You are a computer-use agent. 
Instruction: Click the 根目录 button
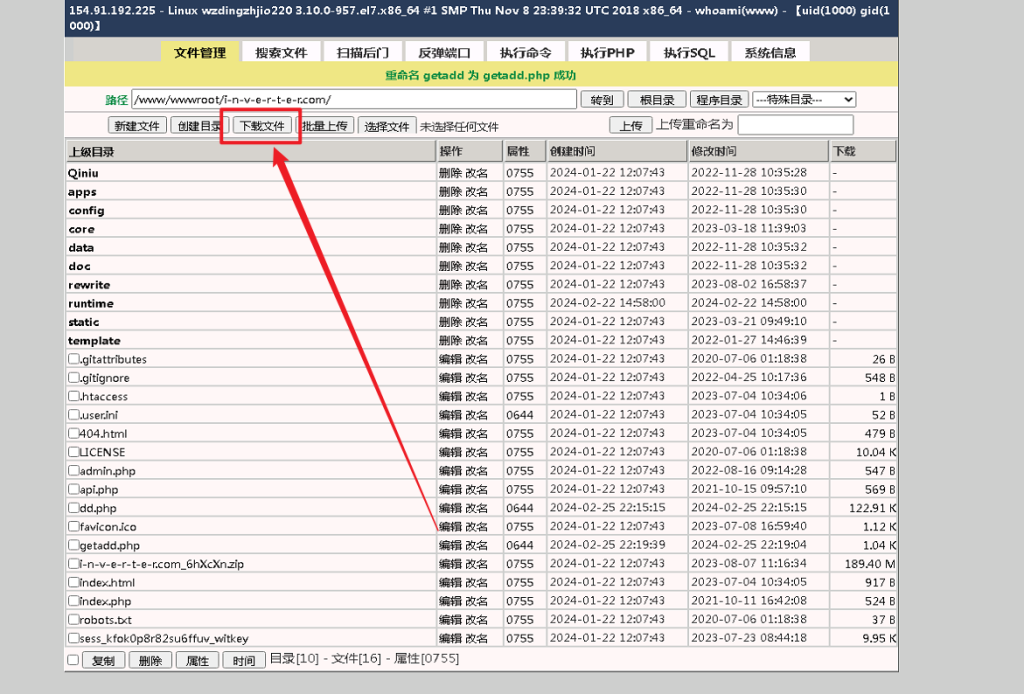click(x=658, y=100)
